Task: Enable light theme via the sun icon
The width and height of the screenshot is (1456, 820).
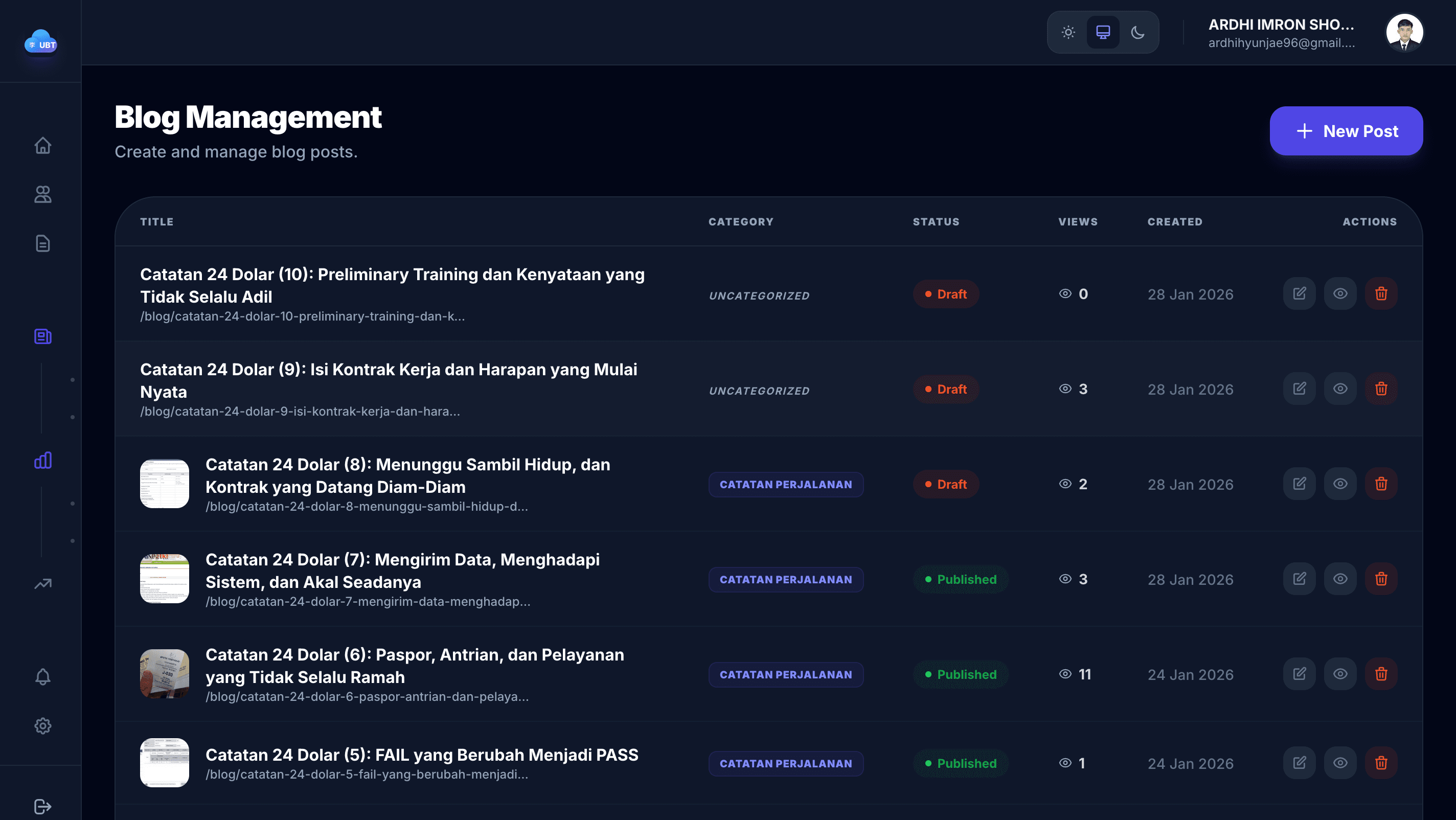Action: 1068,32
